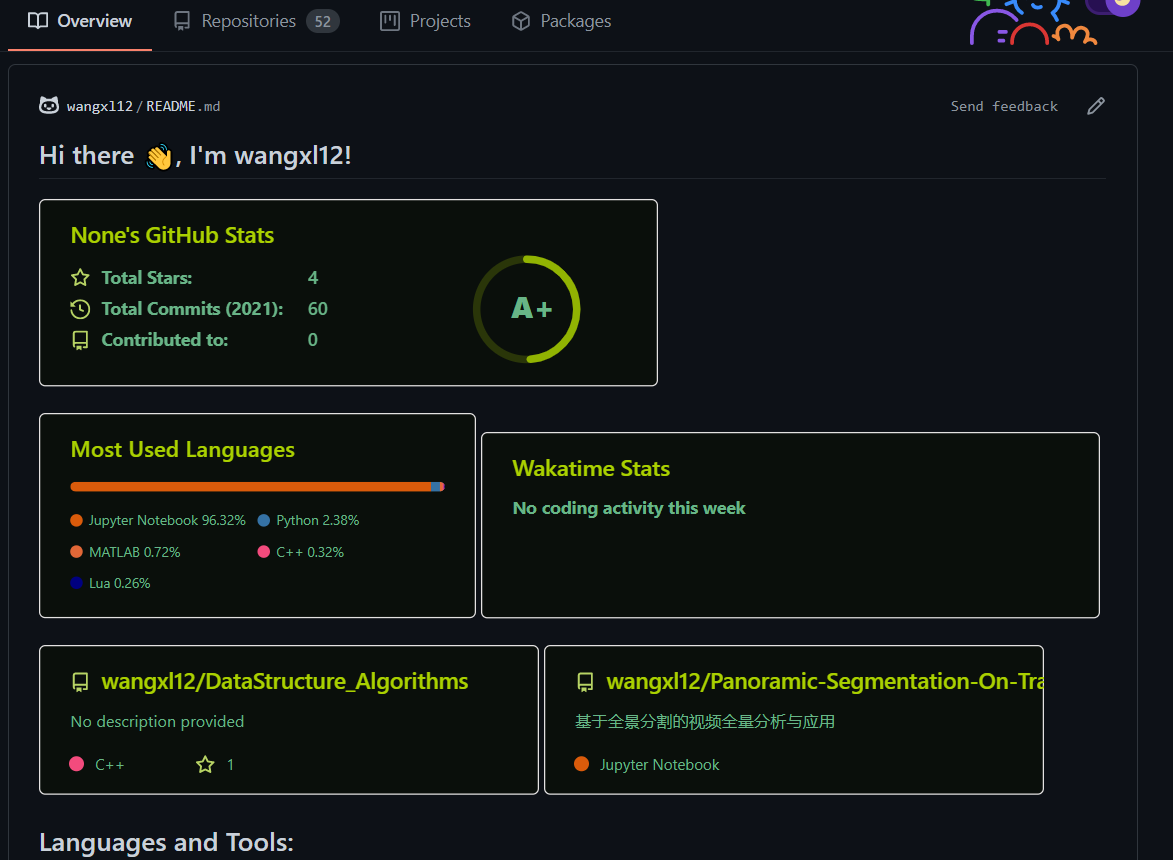Click the Overview book icon
Image resolution: width=1173 pixels, height=860 pixels.
pos(38,21)
